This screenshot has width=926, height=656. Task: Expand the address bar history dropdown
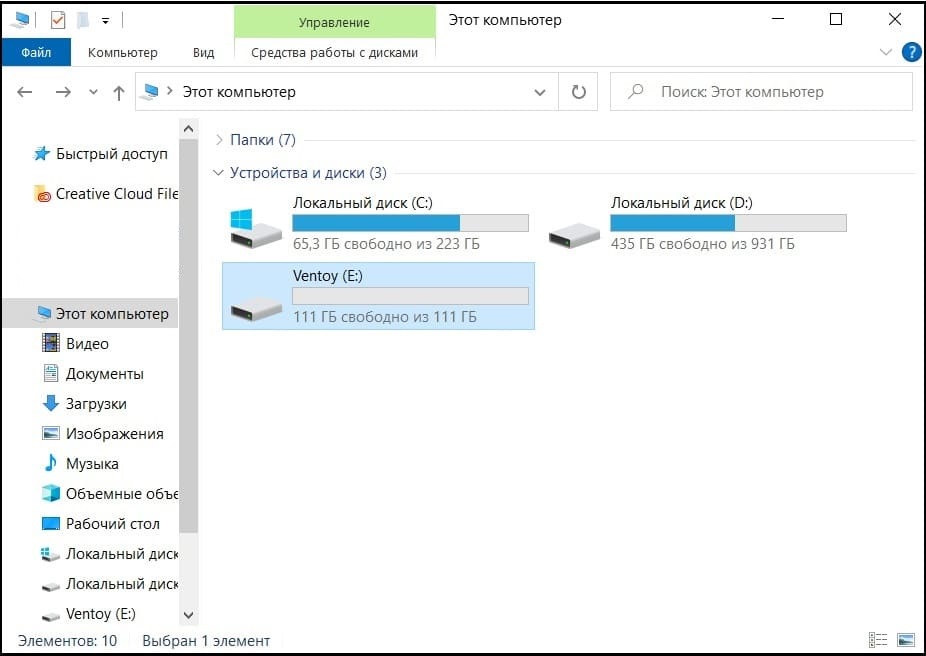click(540, 92)
